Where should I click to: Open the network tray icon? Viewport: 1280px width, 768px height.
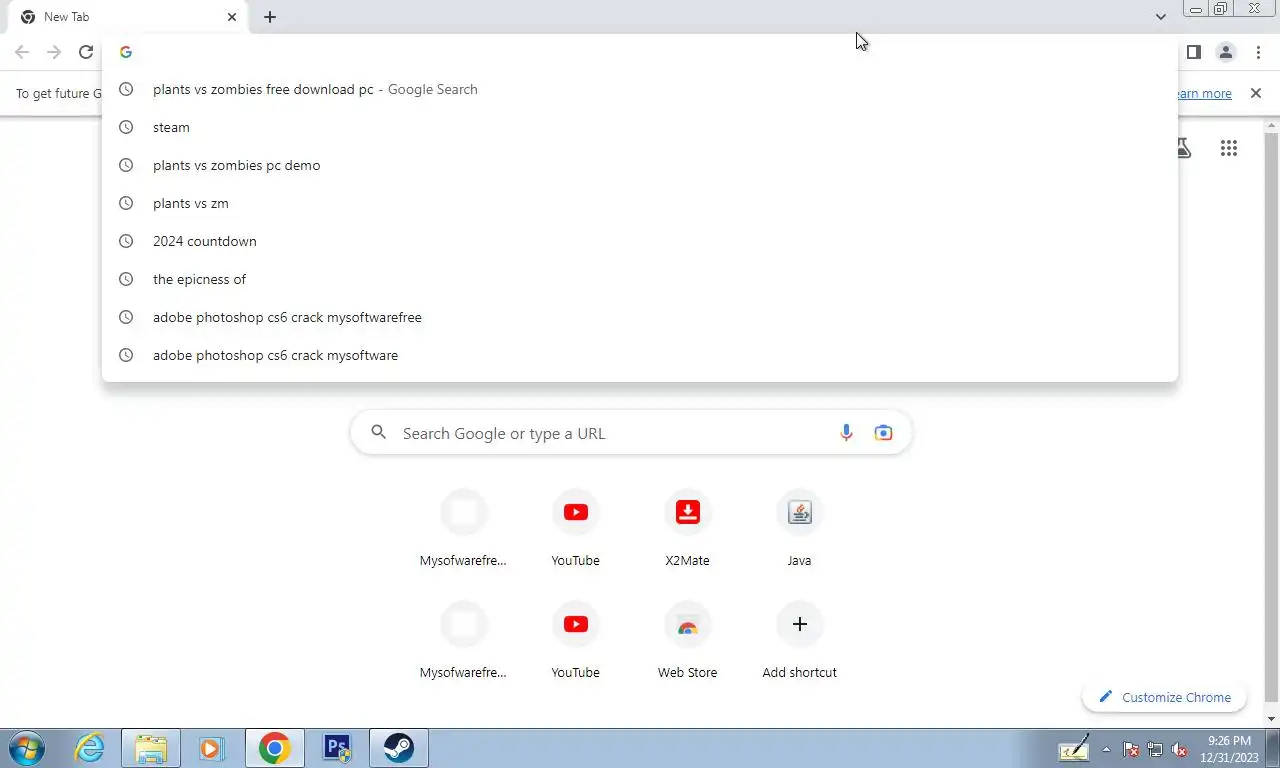[1155, 749]
